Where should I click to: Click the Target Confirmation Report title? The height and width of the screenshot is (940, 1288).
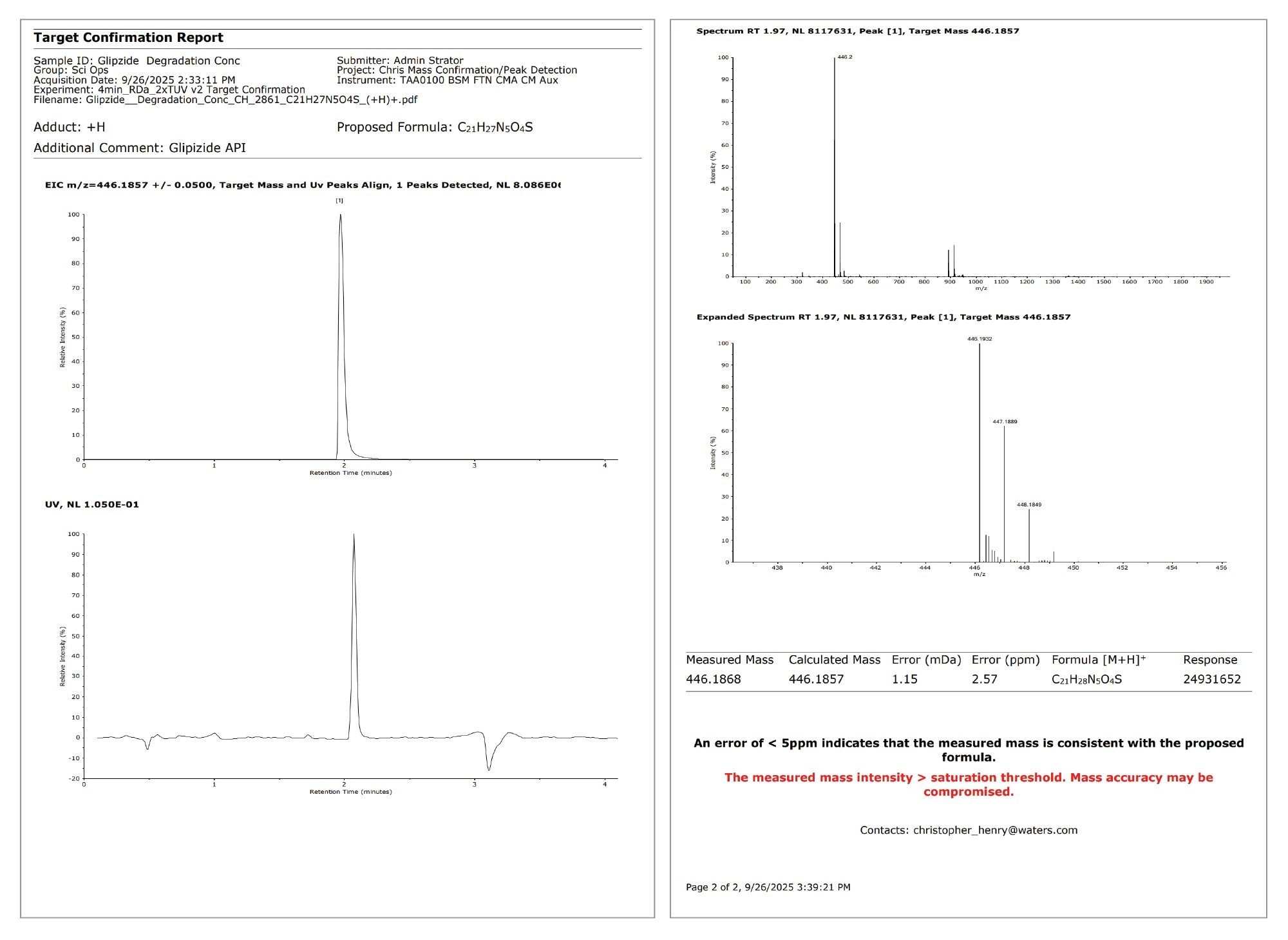[129, 37]
